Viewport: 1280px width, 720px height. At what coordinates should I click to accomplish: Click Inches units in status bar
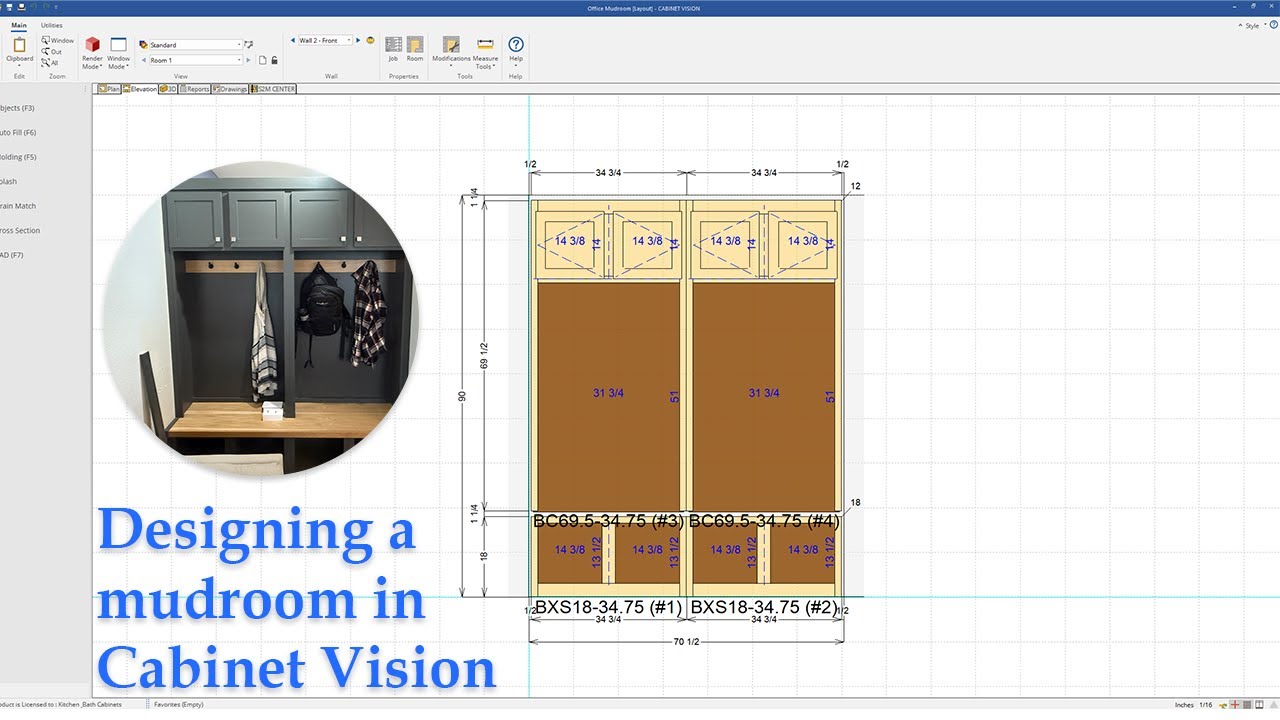click(1184, 705)
